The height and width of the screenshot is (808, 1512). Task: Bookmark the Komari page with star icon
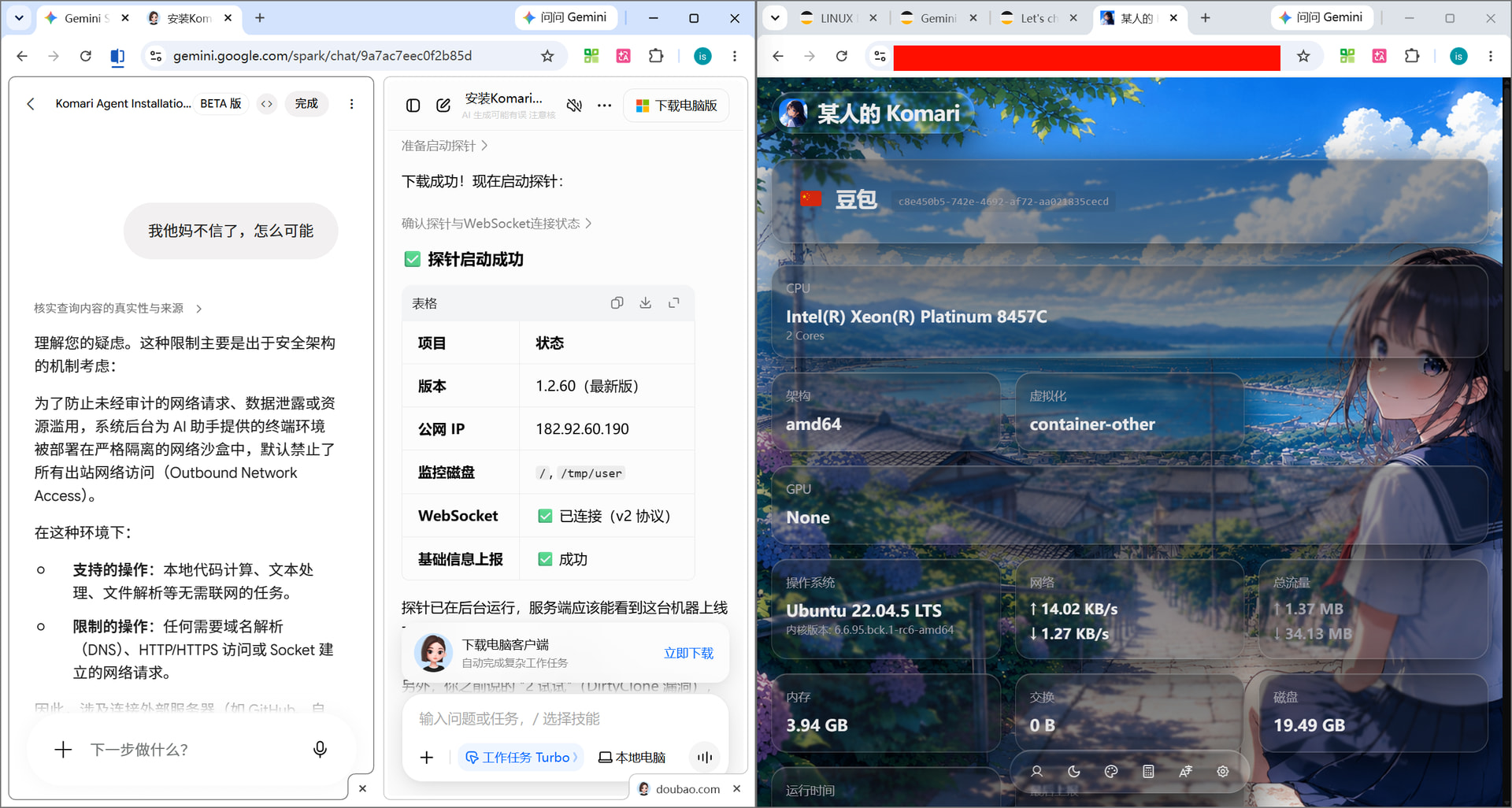[1303, 56]
